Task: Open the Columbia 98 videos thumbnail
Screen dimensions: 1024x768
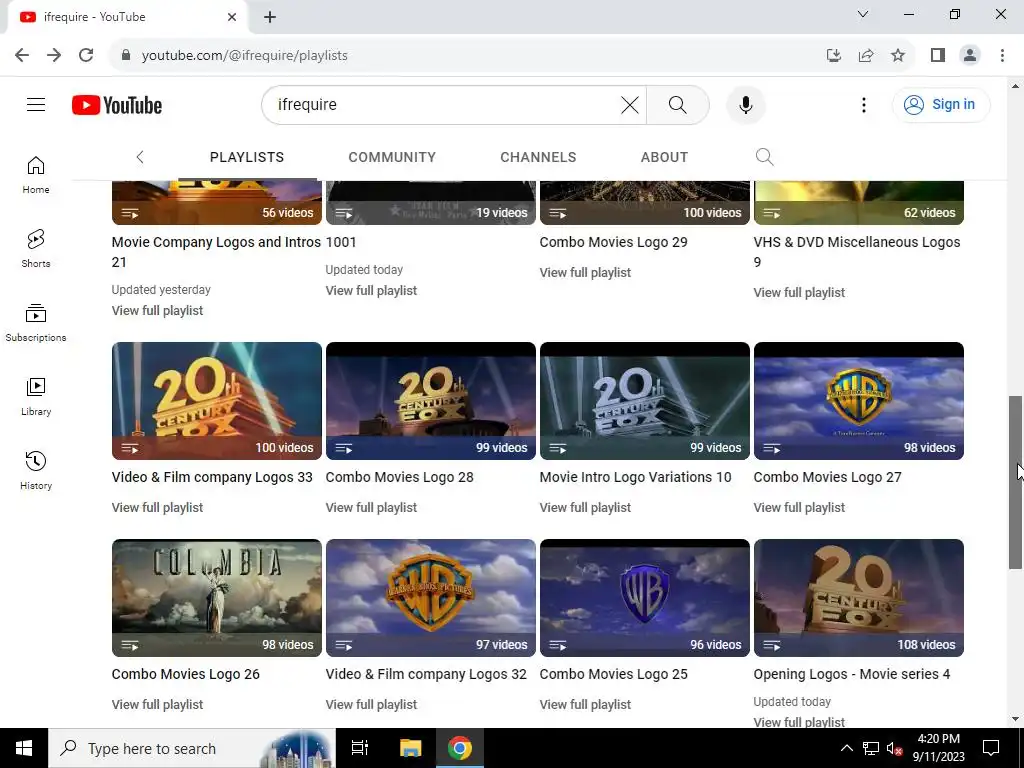Action: pos(217,598)
